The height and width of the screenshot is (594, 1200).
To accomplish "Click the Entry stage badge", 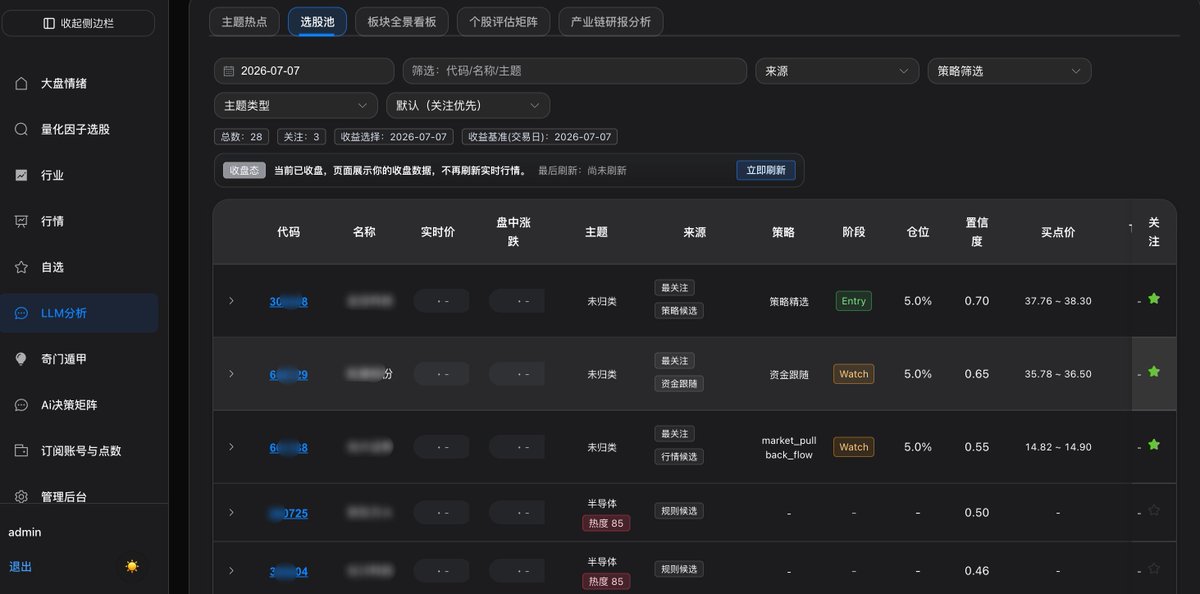I will tap(854, 301).
